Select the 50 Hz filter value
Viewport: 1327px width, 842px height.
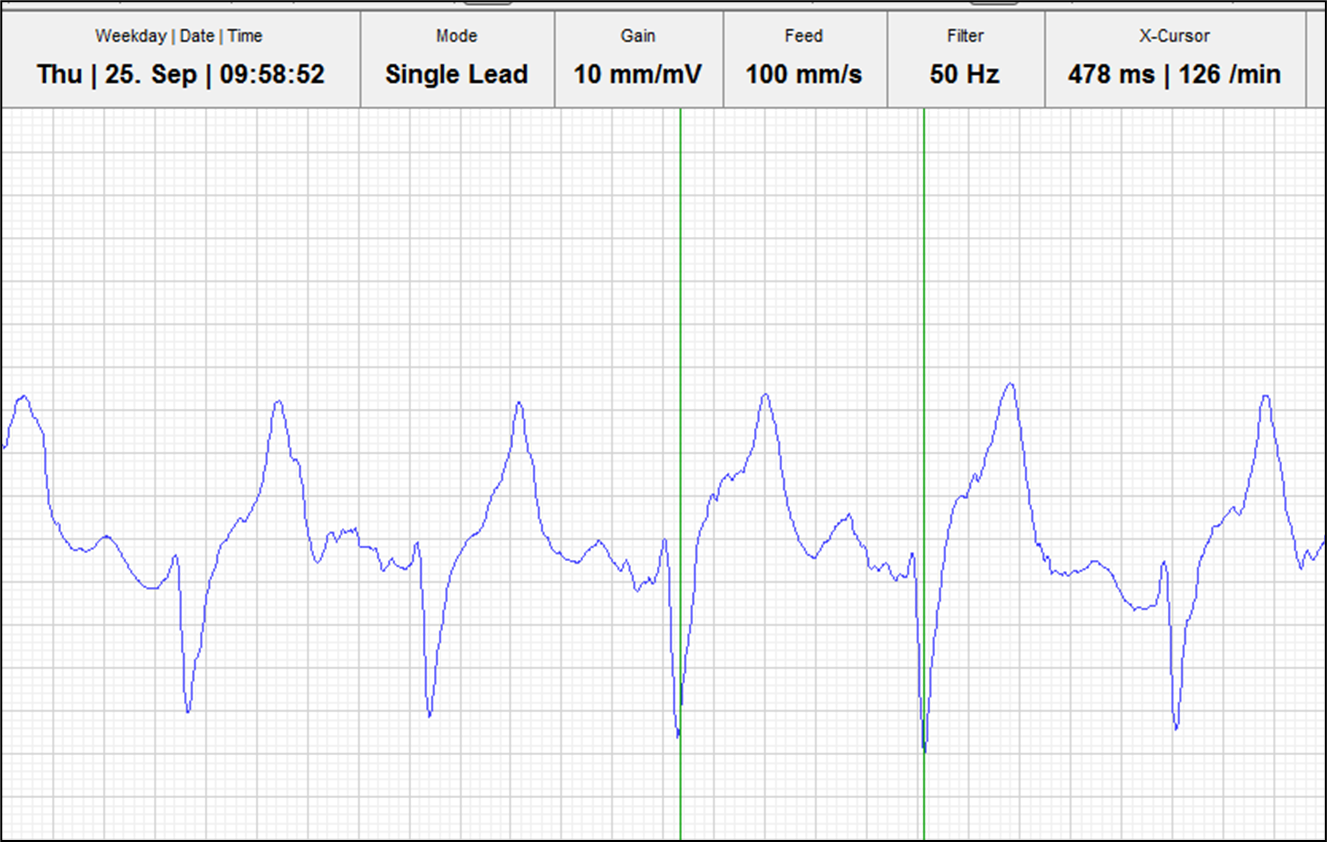coord(965,75)
